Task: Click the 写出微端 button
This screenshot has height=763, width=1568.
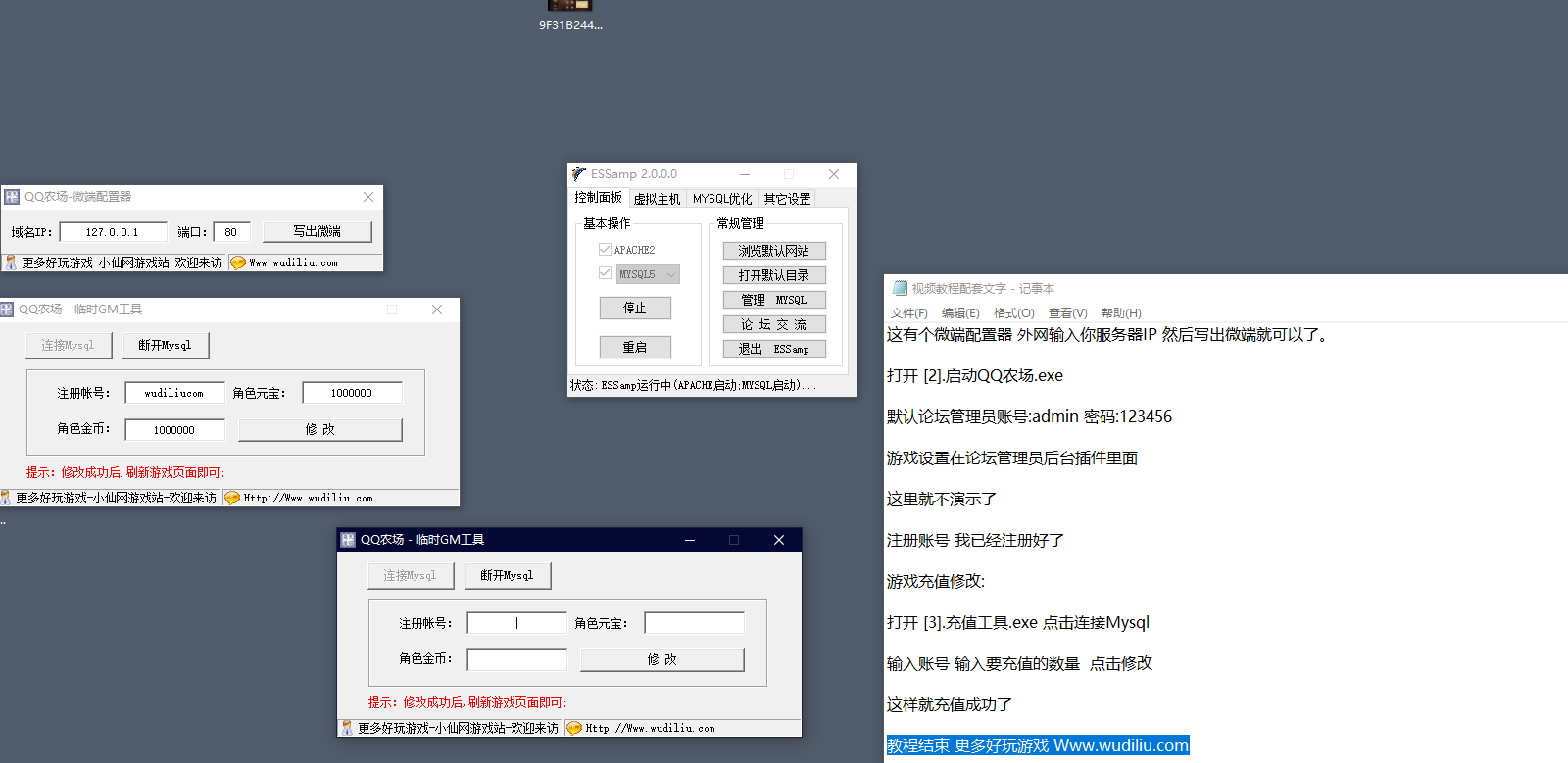Action: pos(317,232)
